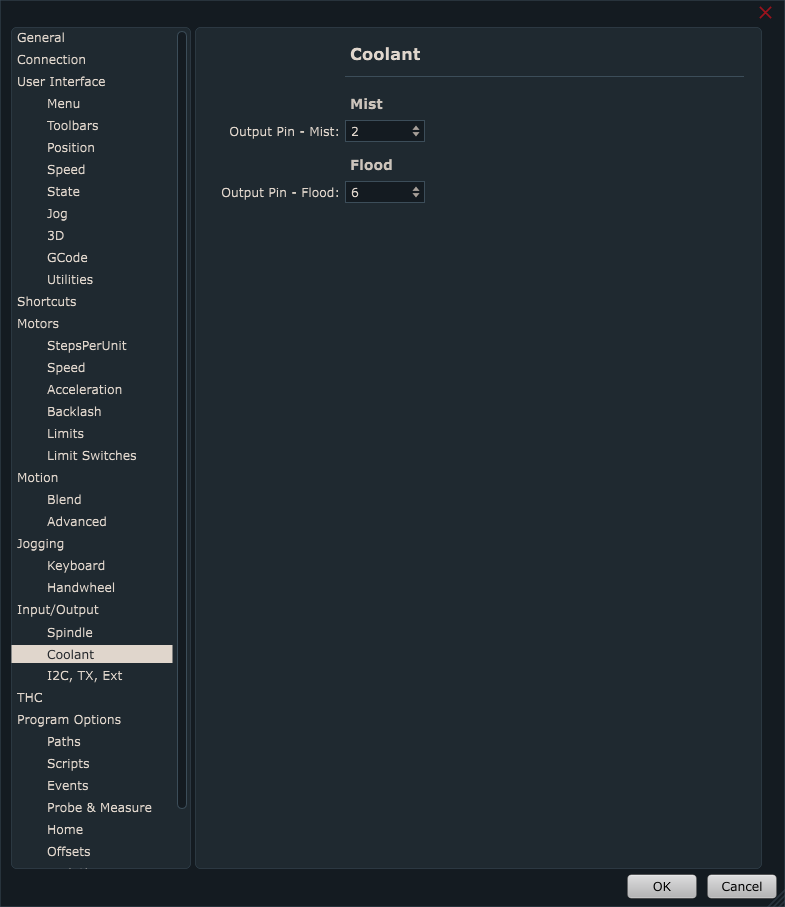This screenshot has height=907, width=785.
Task: Click the Output Pin Mist input field
Action: [376, 131]
